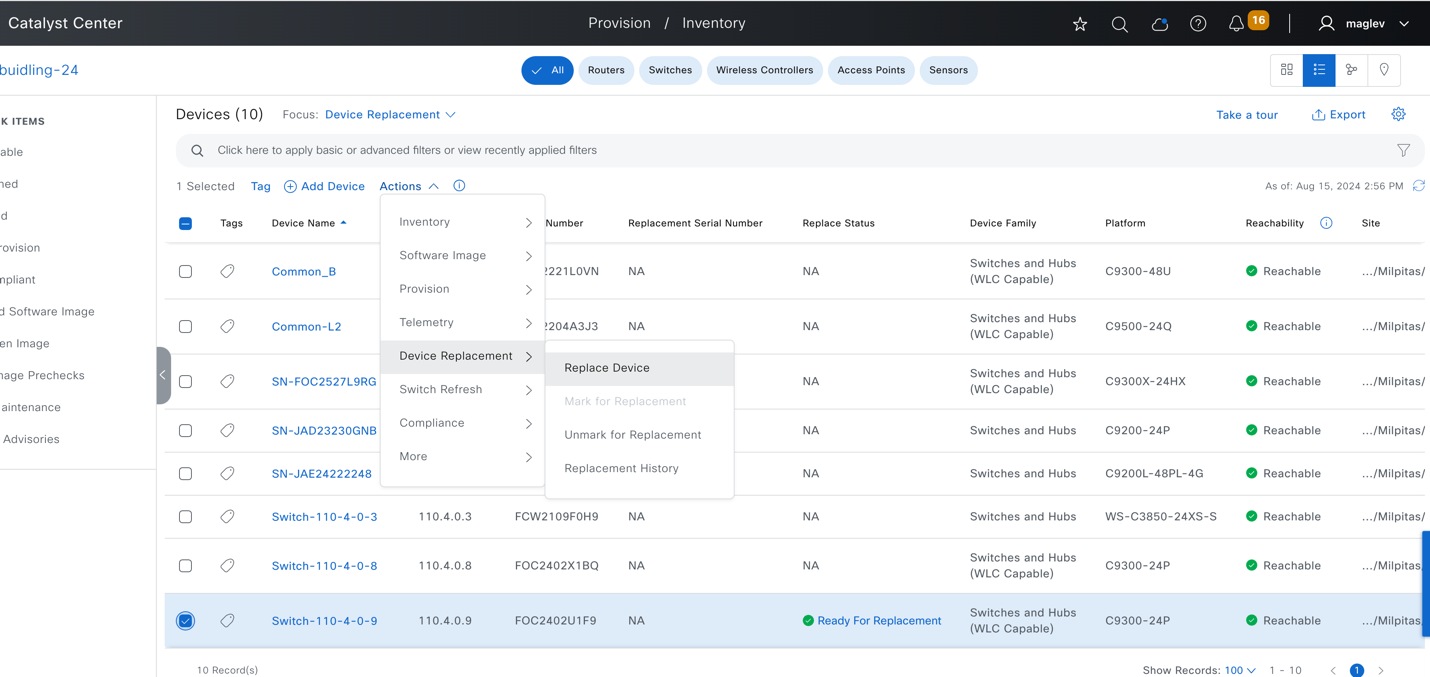Switch to topology view icon
1430x677 pixels.
click(1351, 70)
